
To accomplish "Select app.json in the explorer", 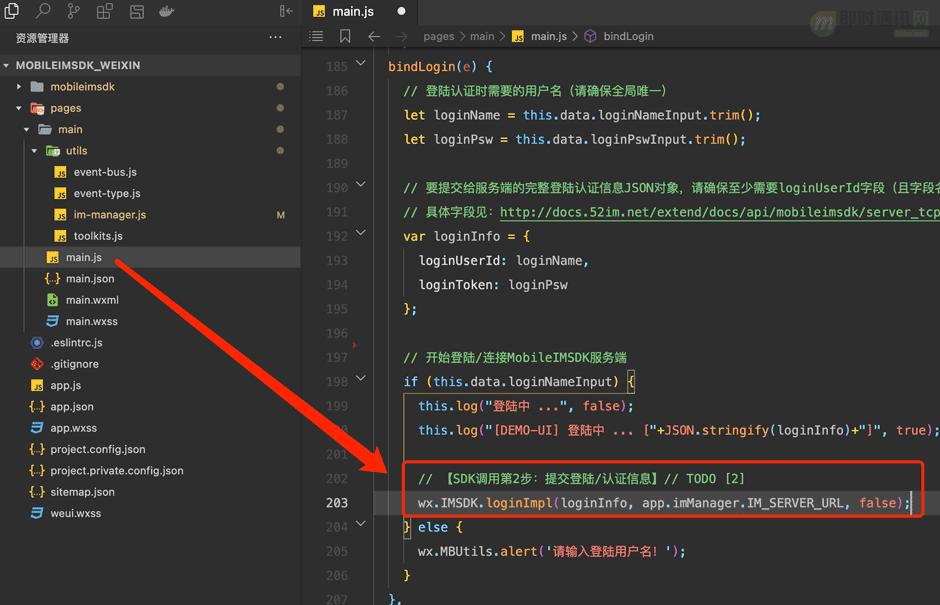I will (72, 407).
